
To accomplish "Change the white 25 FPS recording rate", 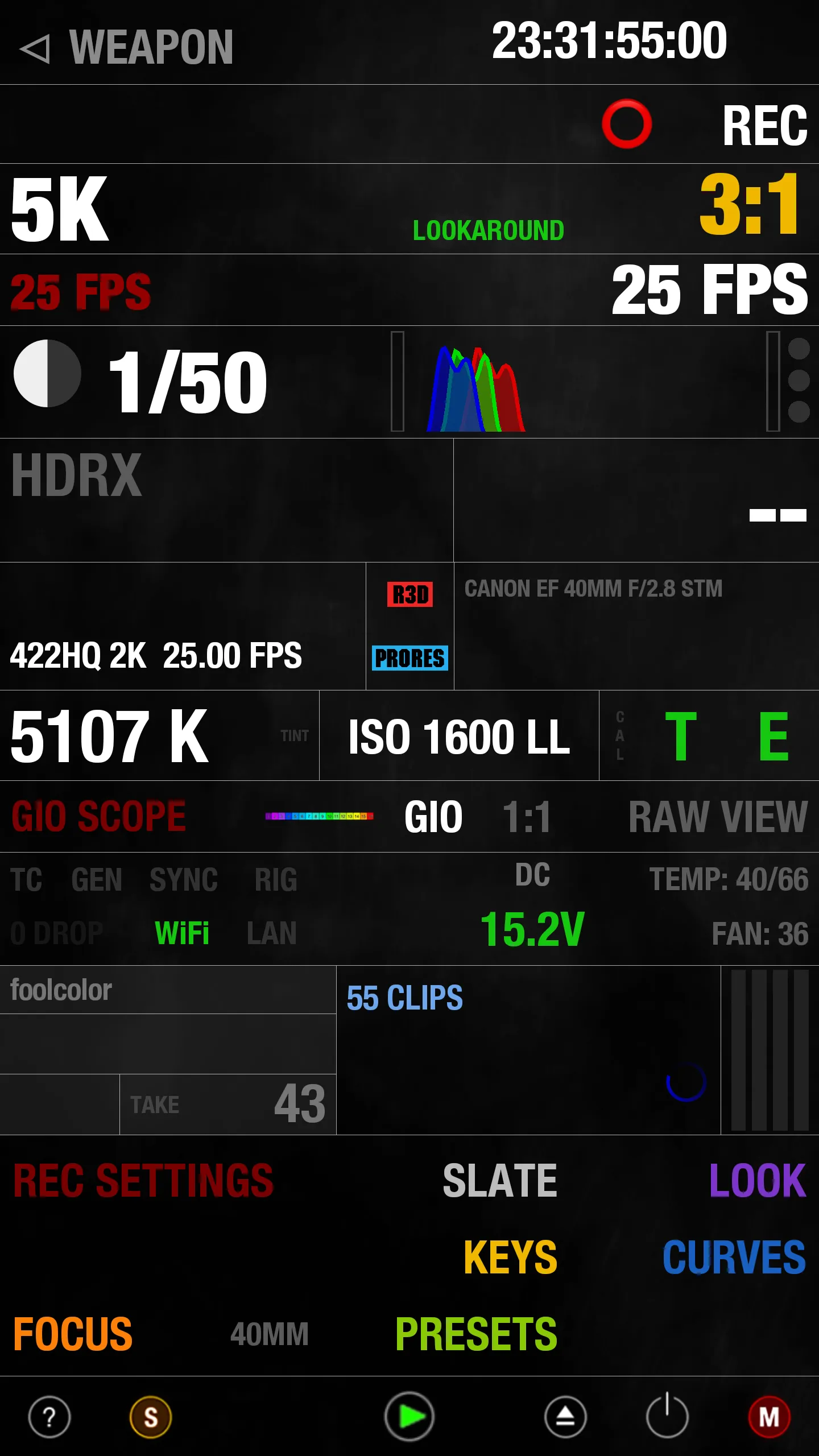I will pos(709,289).
